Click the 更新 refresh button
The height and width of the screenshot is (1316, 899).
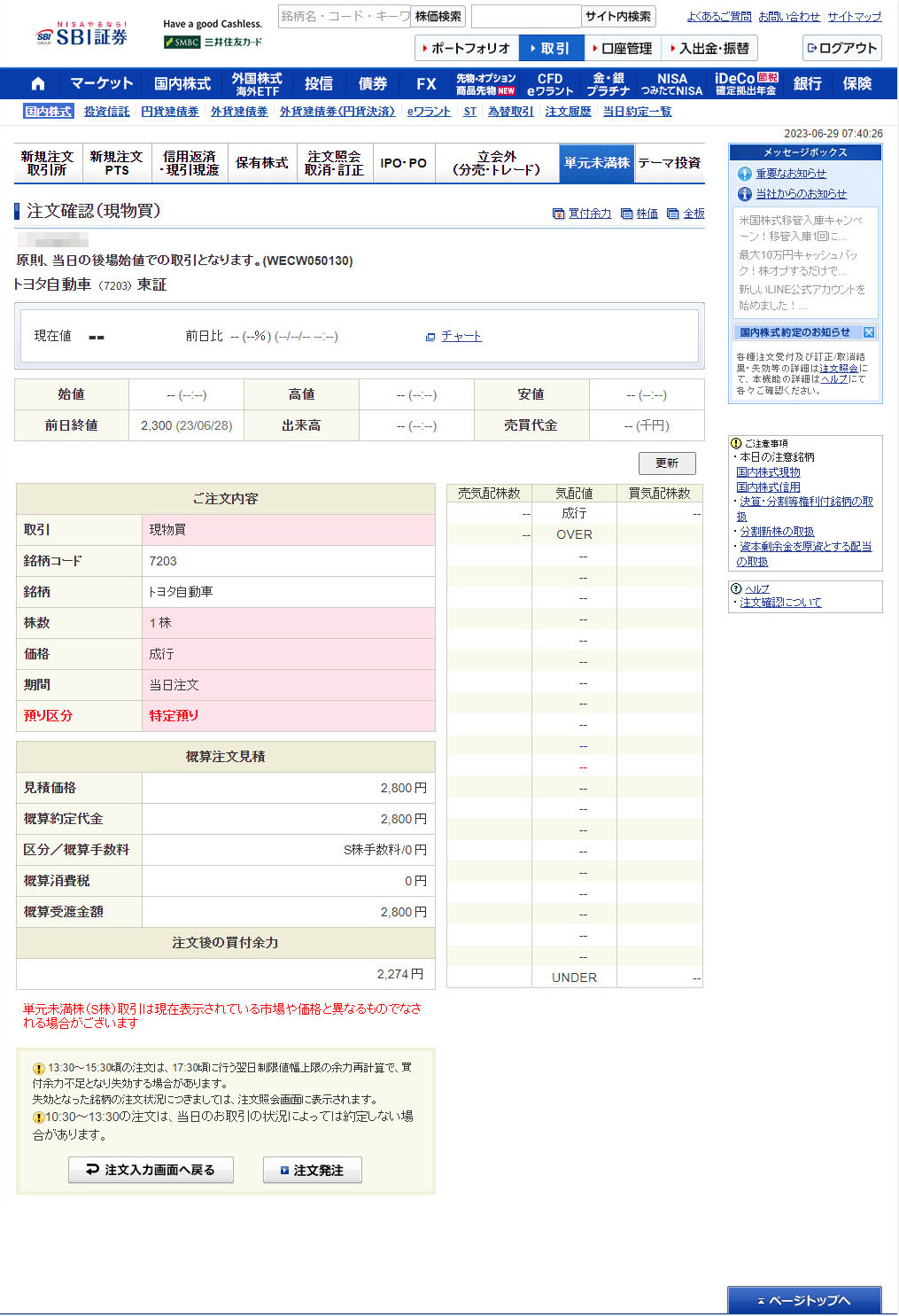pos(667,463)
